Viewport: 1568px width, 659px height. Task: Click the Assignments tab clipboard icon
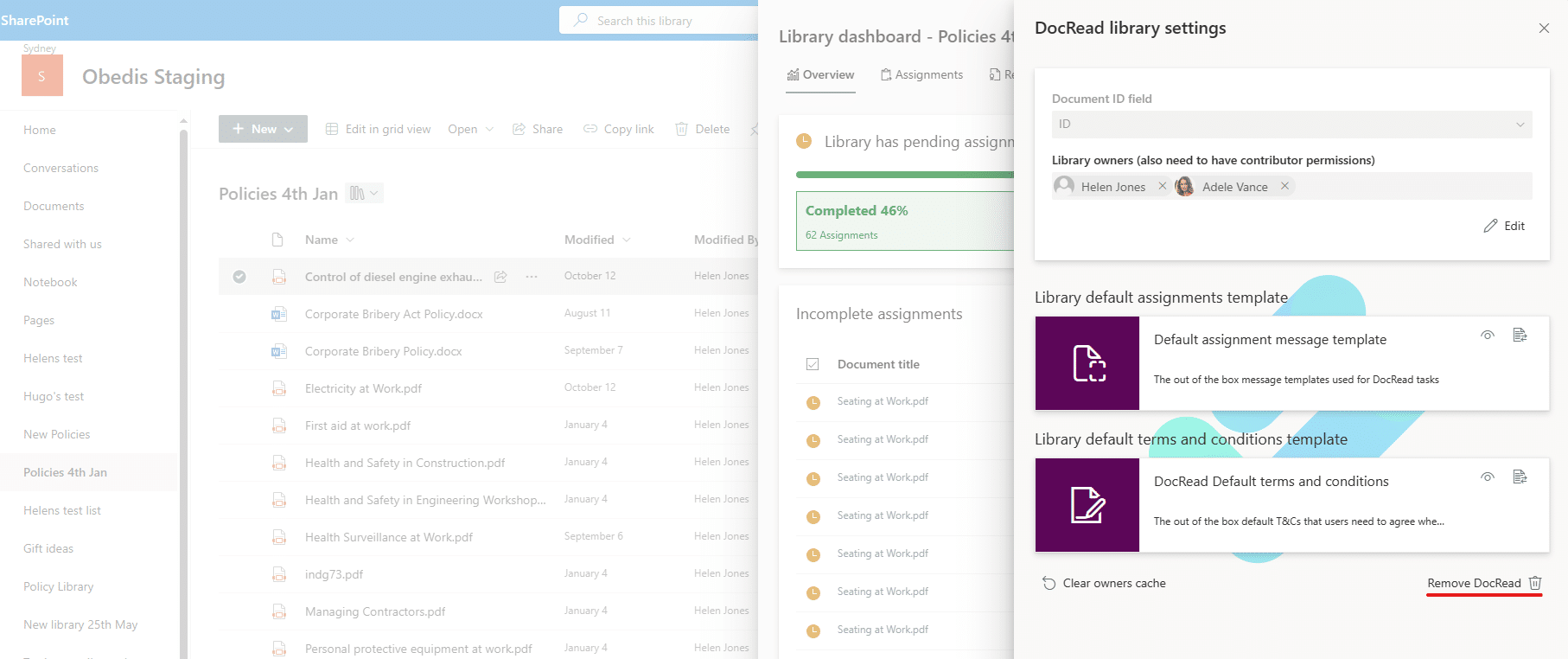pos(886,75)
